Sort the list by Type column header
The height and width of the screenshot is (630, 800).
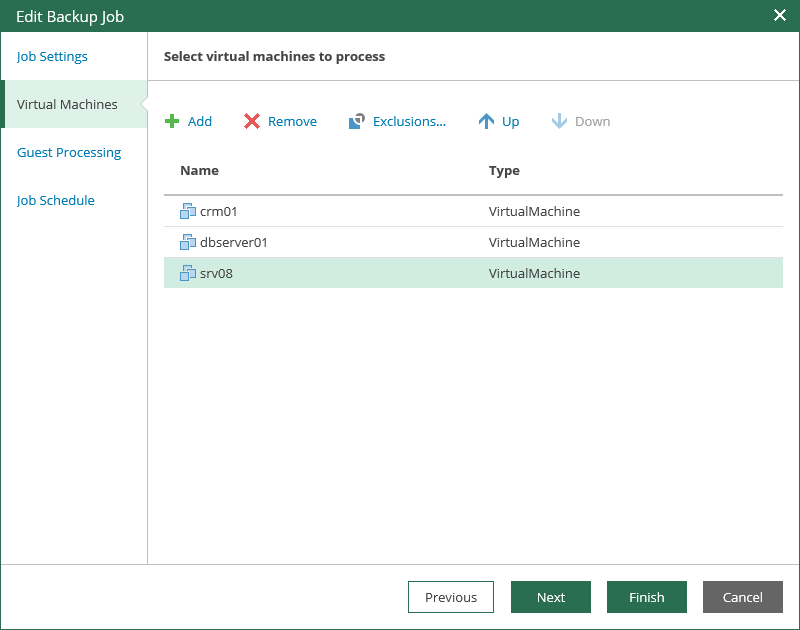pyautogui.click(x=504, y=171)
